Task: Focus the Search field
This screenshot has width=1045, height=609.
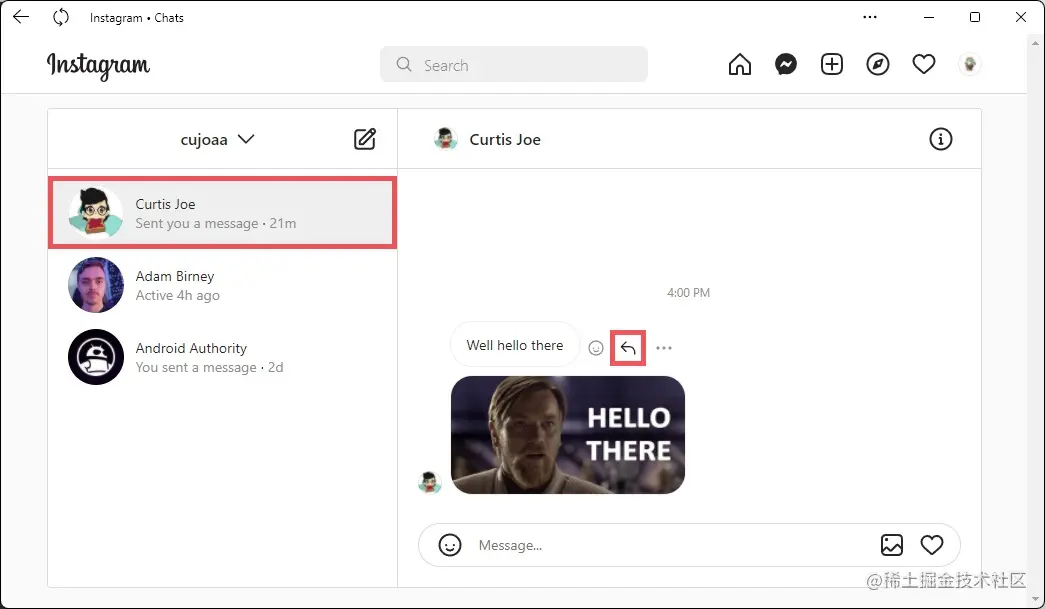Action: (x=514, y=65)
